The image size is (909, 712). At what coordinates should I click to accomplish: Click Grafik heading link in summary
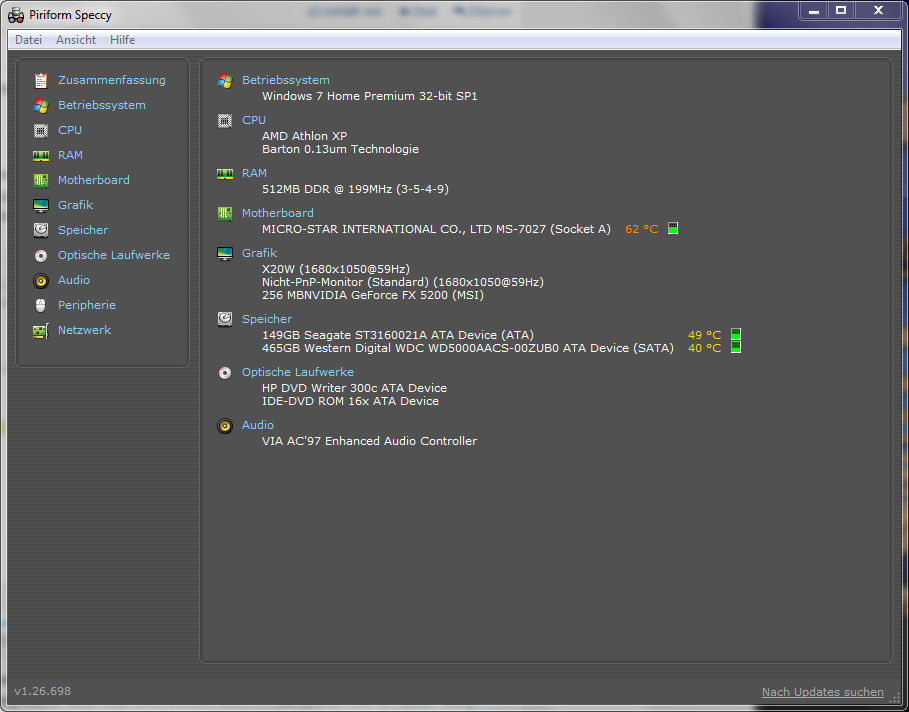259,253
